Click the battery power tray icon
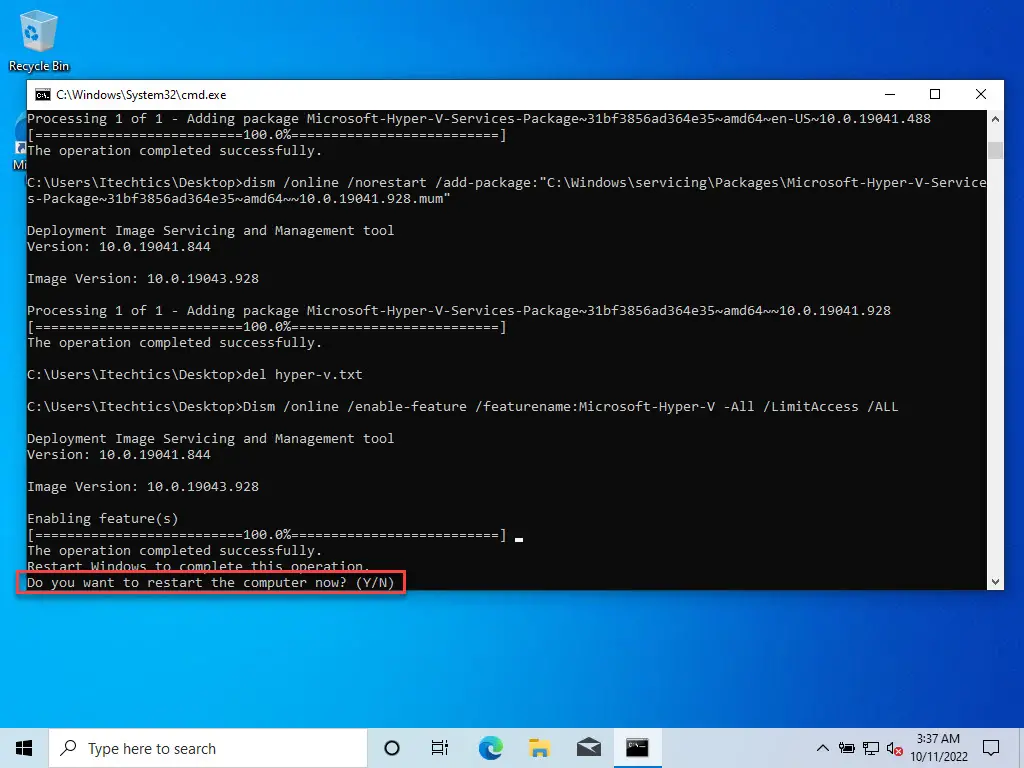The height and width of the screenshot is (768, 1024). 847,748
